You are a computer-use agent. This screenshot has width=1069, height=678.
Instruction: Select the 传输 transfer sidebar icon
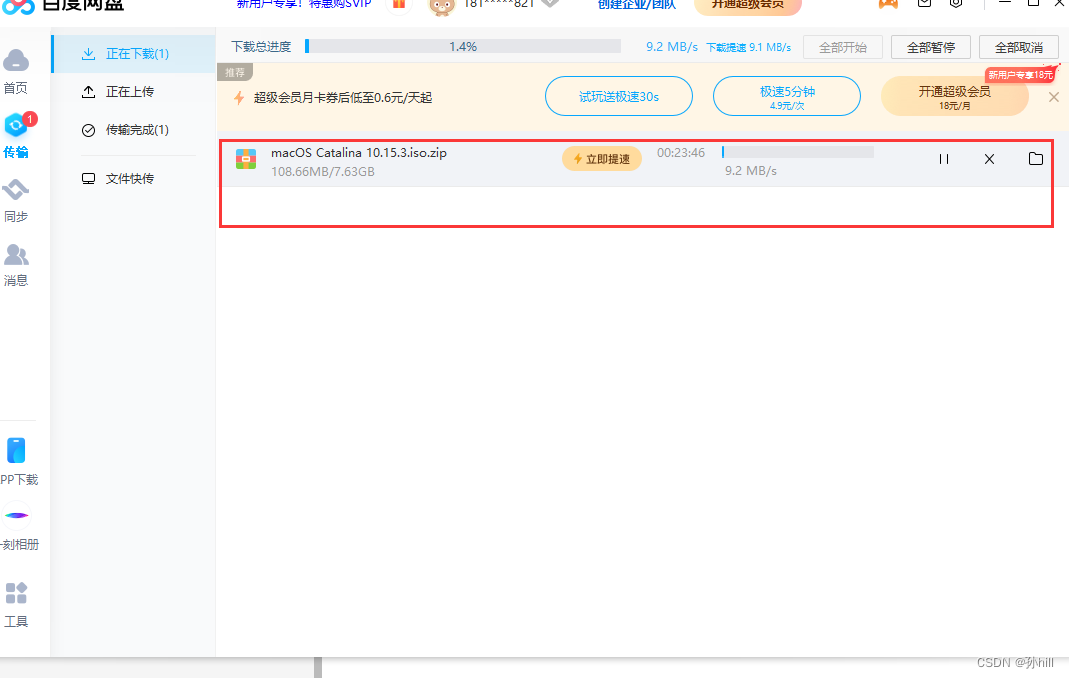pos(16,126)
